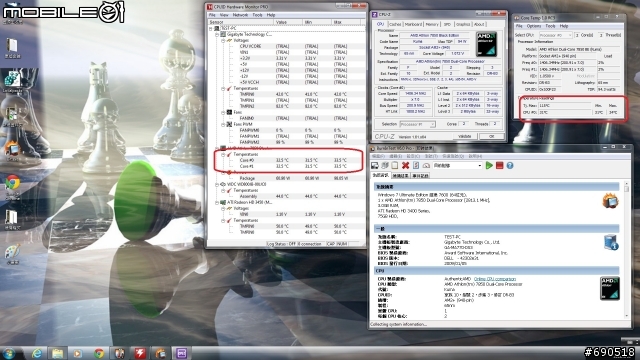Collapse the WDC hard drive node
Screen dimensions: 640x360
point(217,184)
